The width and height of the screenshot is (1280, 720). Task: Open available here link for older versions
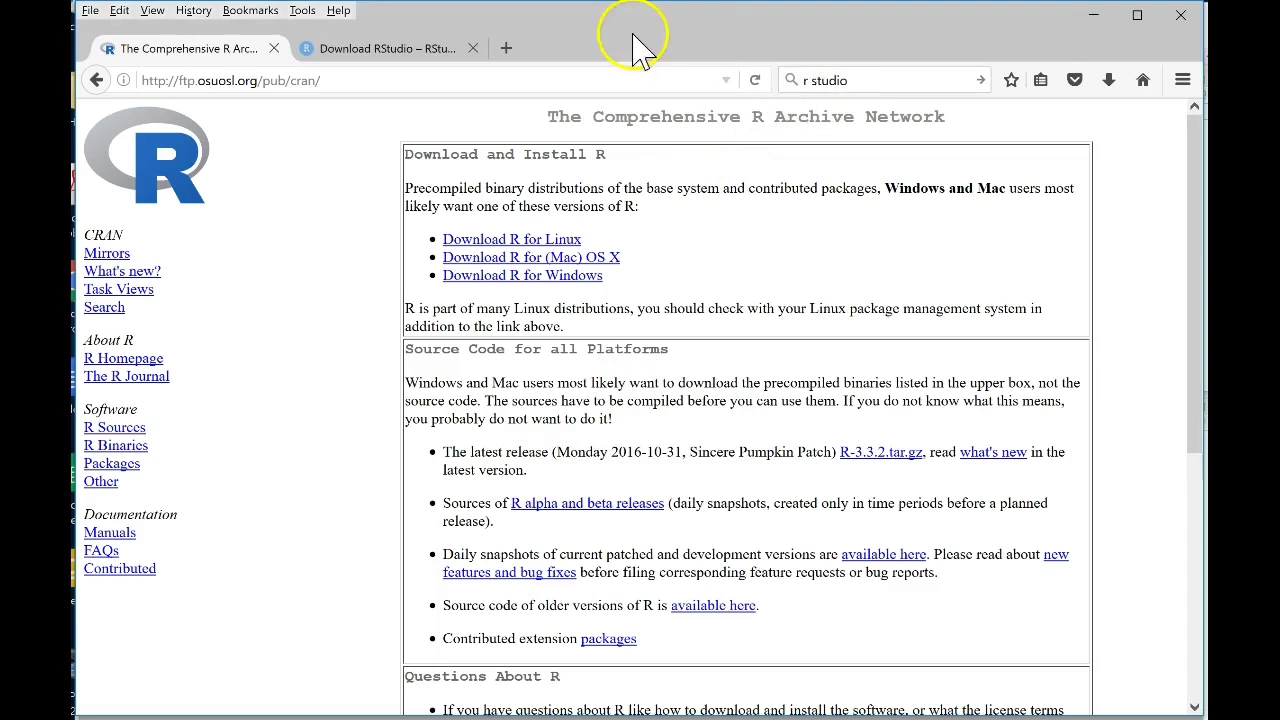713,605
